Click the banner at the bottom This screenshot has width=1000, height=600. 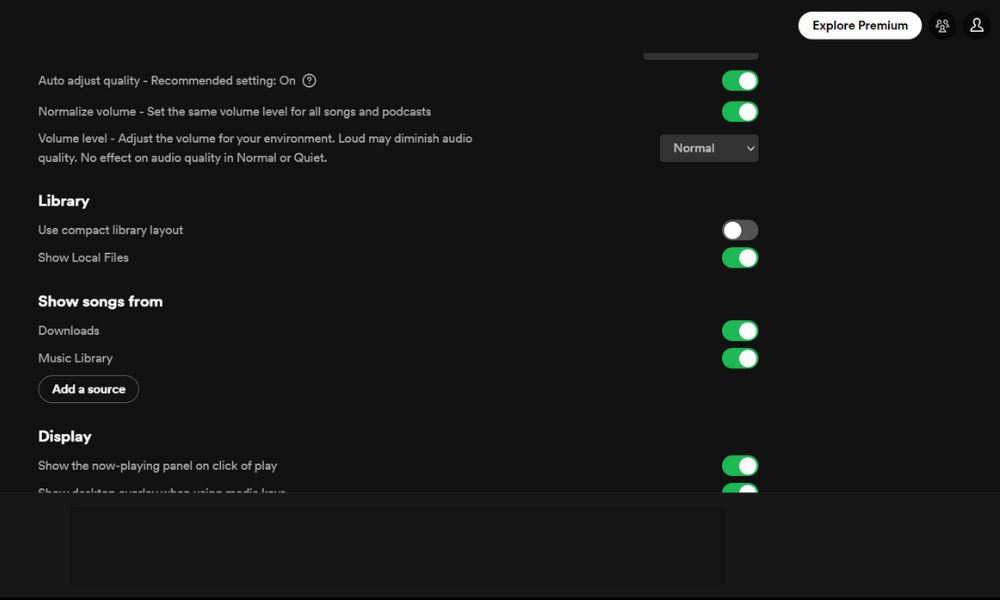tap(397, 545)
